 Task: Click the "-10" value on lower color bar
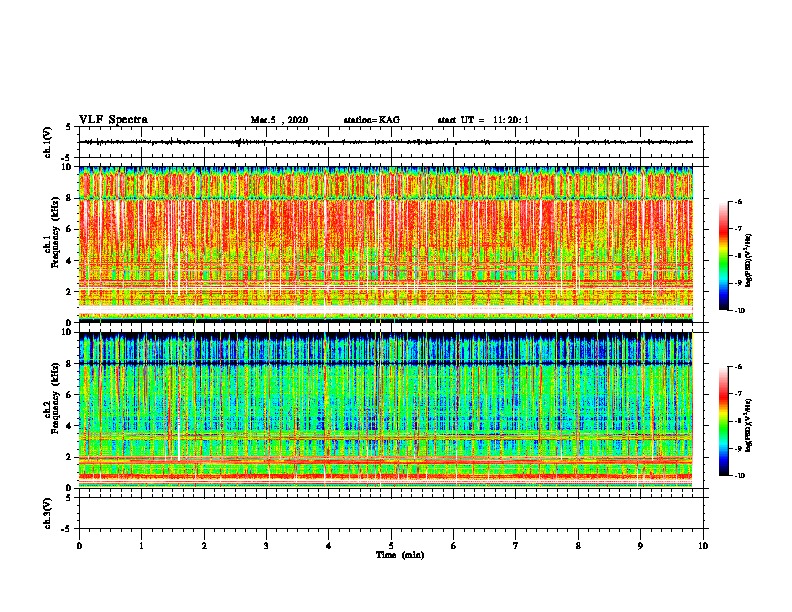(739, 476)
